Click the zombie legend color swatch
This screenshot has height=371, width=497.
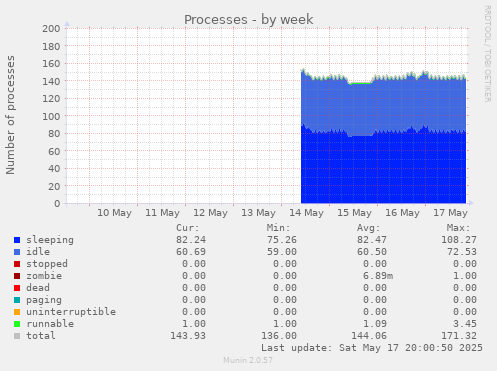click(17, 276)
